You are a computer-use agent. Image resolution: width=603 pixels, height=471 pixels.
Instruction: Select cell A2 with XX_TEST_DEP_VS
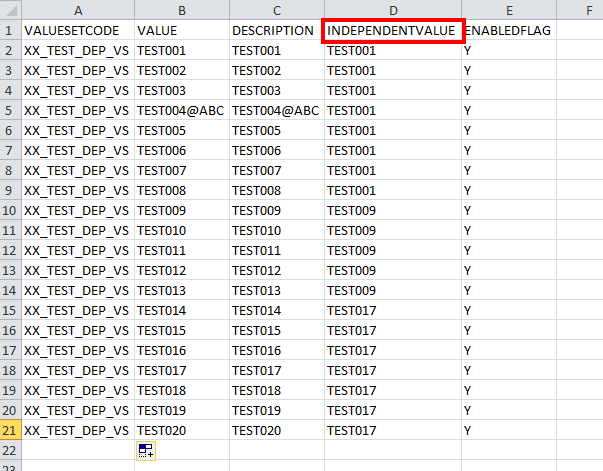coord(78,50)
